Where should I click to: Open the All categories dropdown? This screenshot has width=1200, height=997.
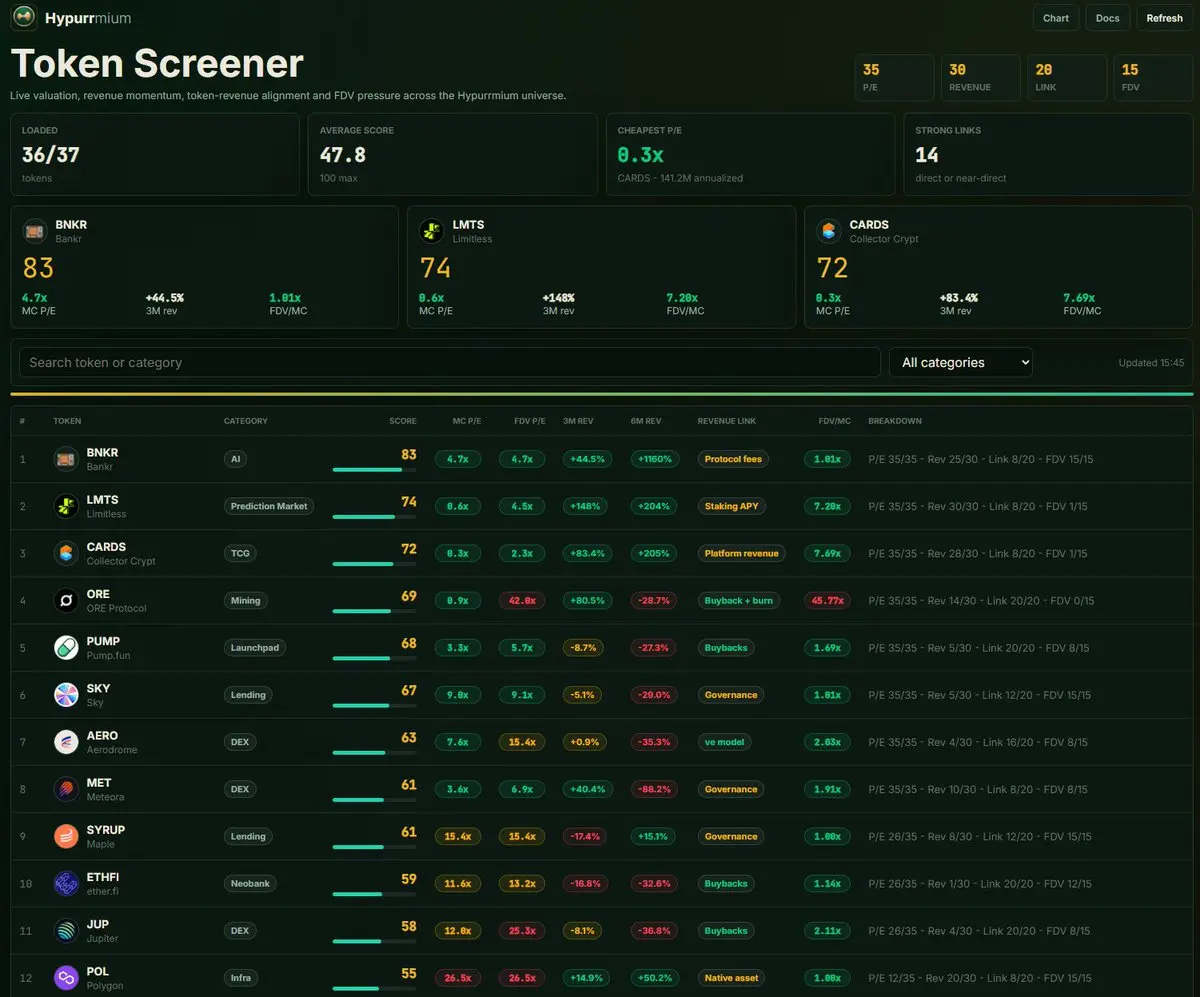(x=961, y=362)
